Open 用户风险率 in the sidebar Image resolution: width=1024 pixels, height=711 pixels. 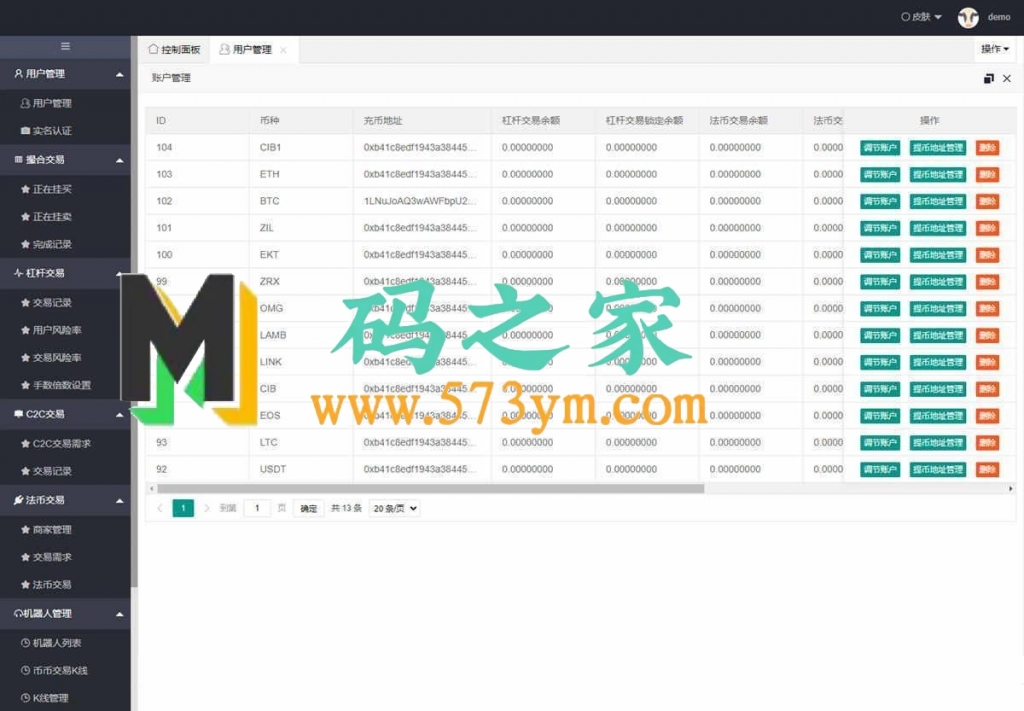pyautogui.click(x=51, y=330)
